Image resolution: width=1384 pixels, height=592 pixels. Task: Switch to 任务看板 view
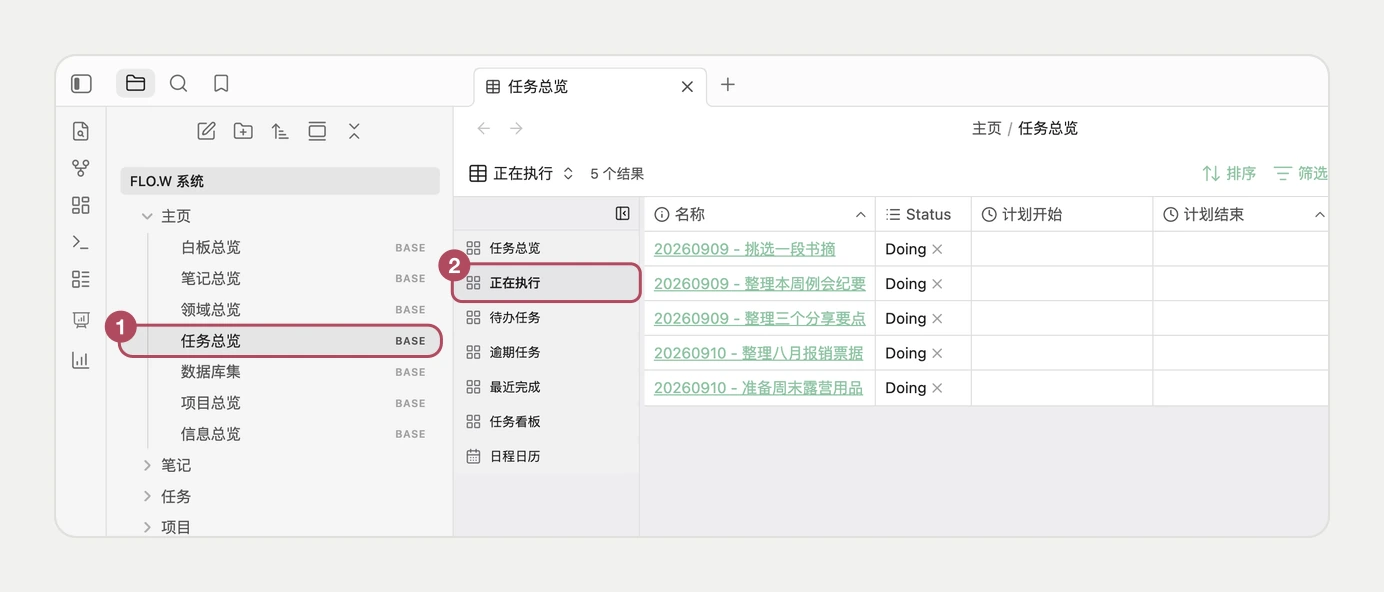[546, 422]
